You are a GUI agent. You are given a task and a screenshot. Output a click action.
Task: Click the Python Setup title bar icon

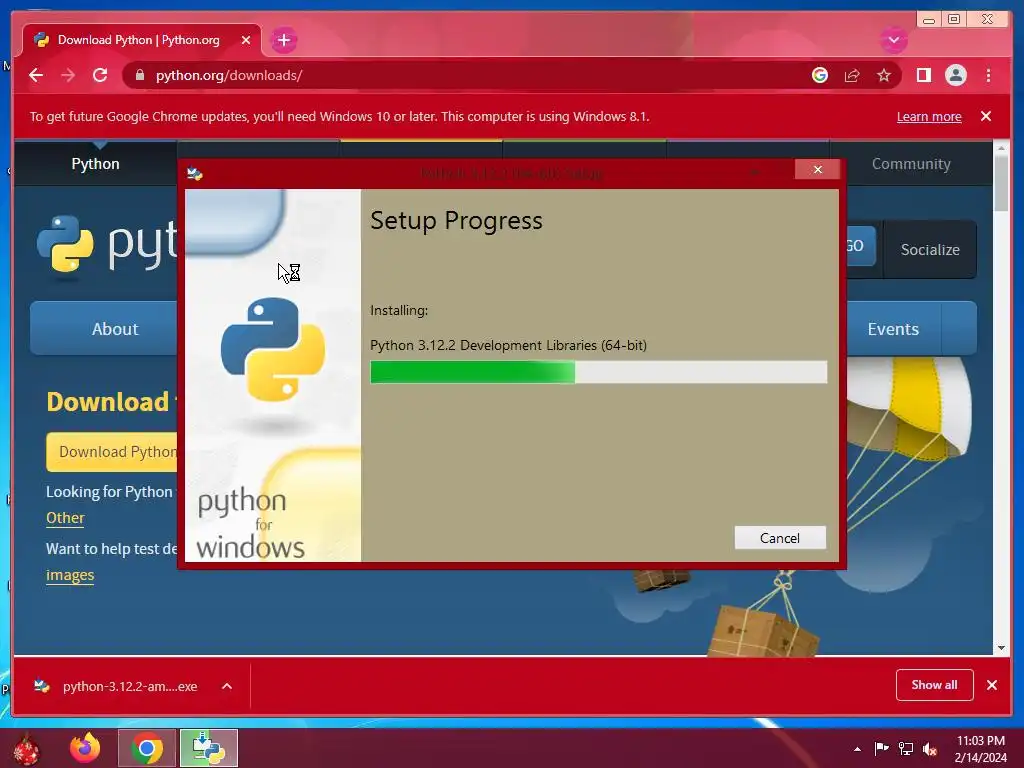point(195,174)
